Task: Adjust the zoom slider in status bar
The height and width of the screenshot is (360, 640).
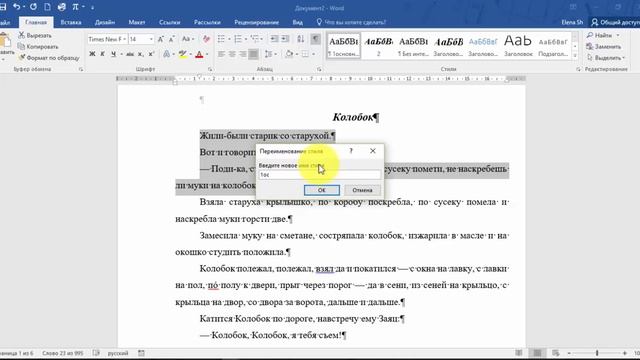Action: tap(597, 353)
